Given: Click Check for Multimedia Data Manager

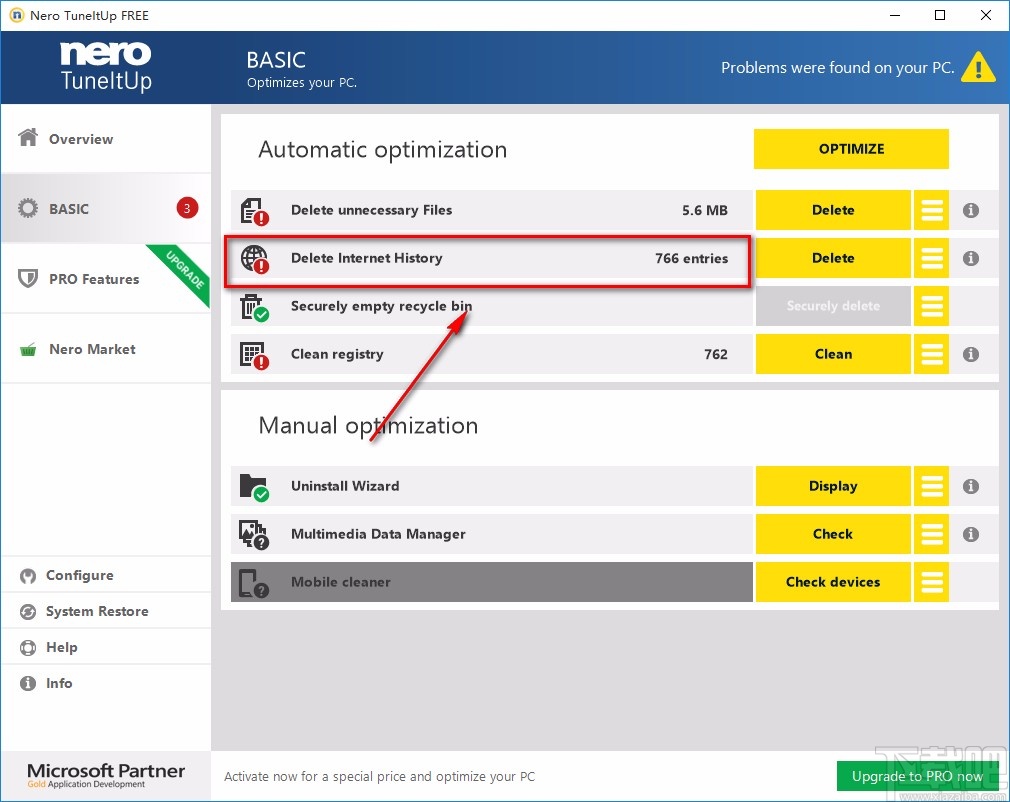Looking at the screenshot, I should point(833,534).
